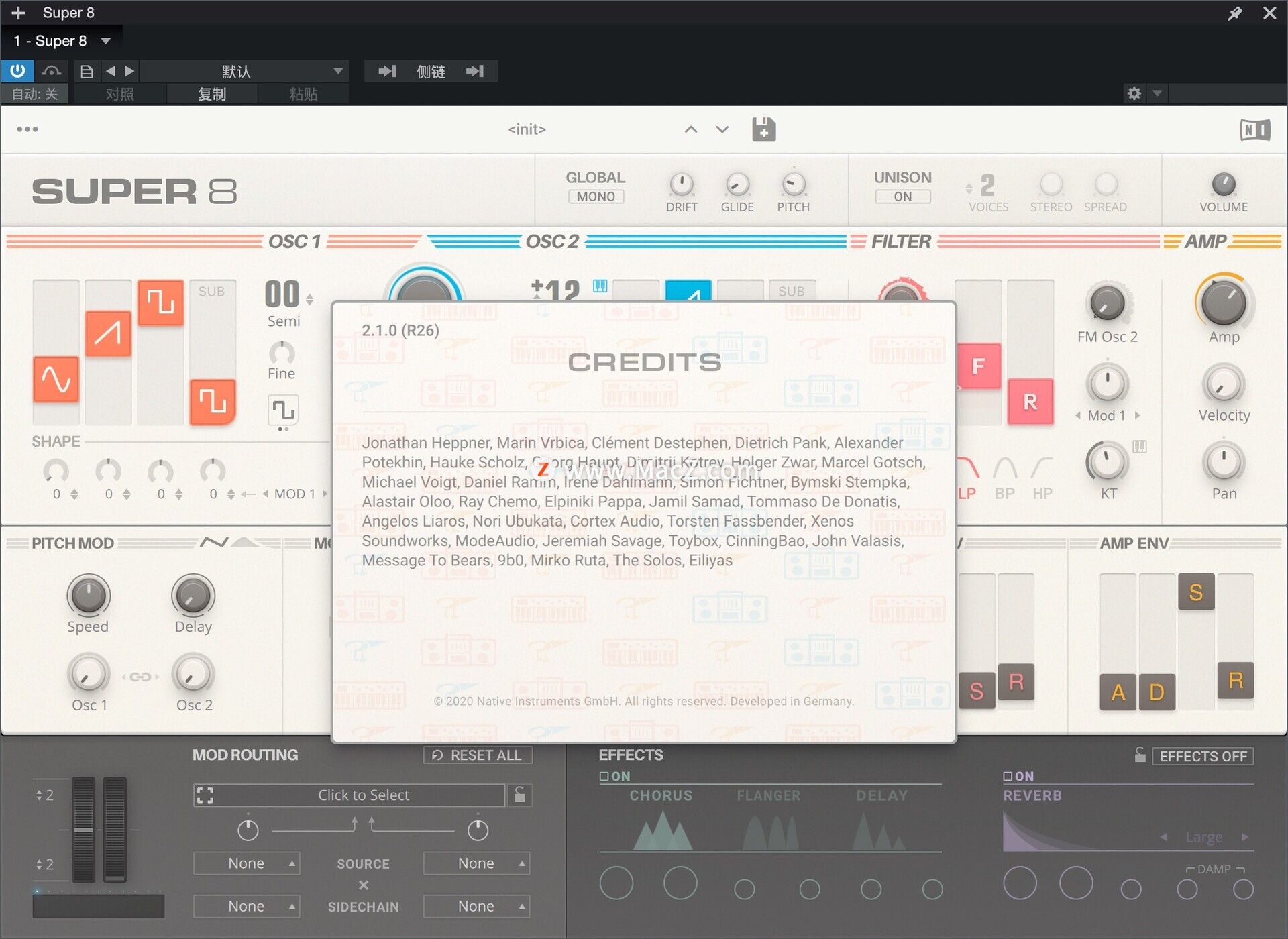This screenshot has width=1288, height=939.
Task: Click the Amp knob
Action: coord(1224,302)
